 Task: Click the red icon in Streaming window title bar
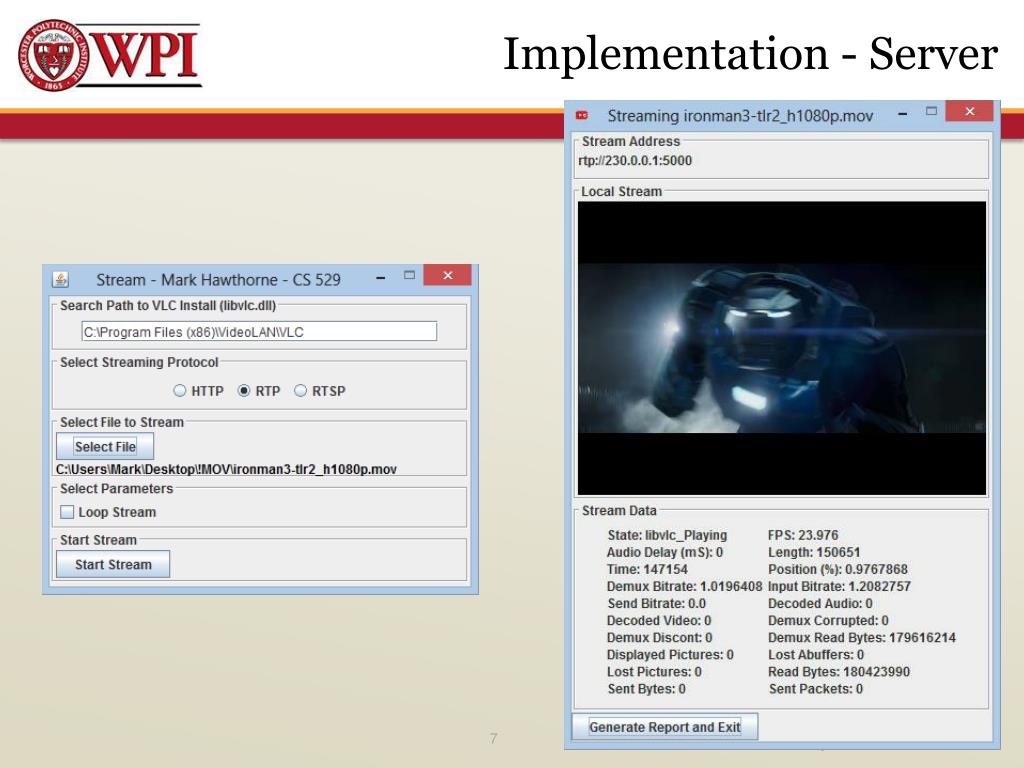(582, 116)
